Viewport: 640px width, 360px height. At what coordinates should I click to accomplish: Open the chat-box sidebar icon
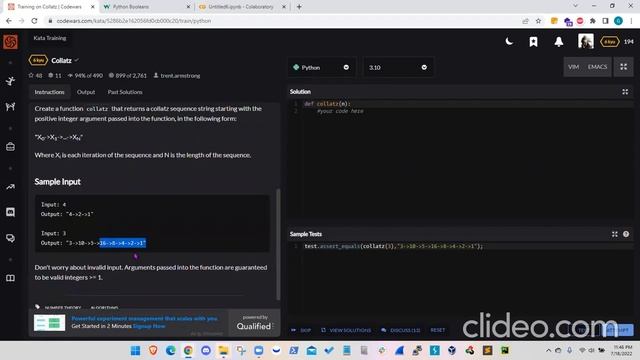(x=10, y=212)
